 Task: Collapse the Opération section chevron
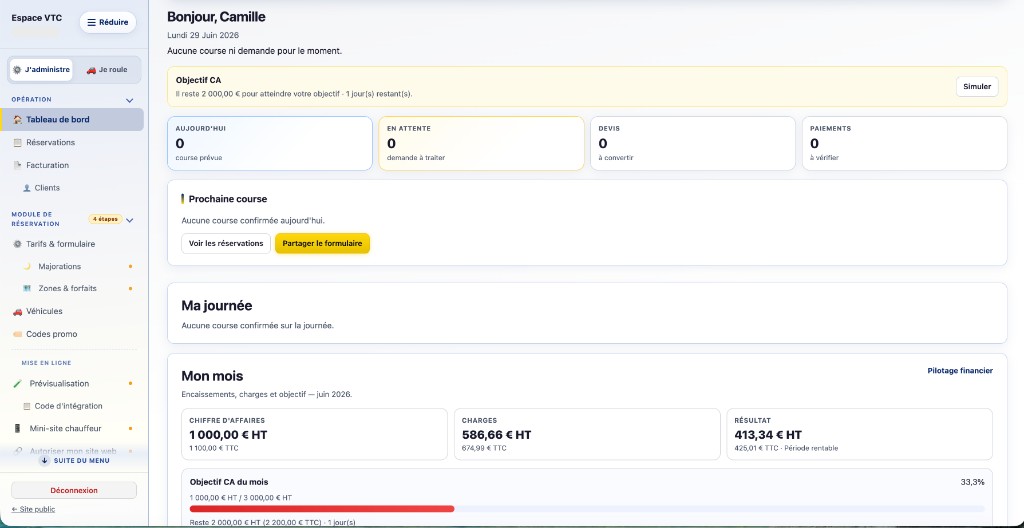(x=129, y=101)
